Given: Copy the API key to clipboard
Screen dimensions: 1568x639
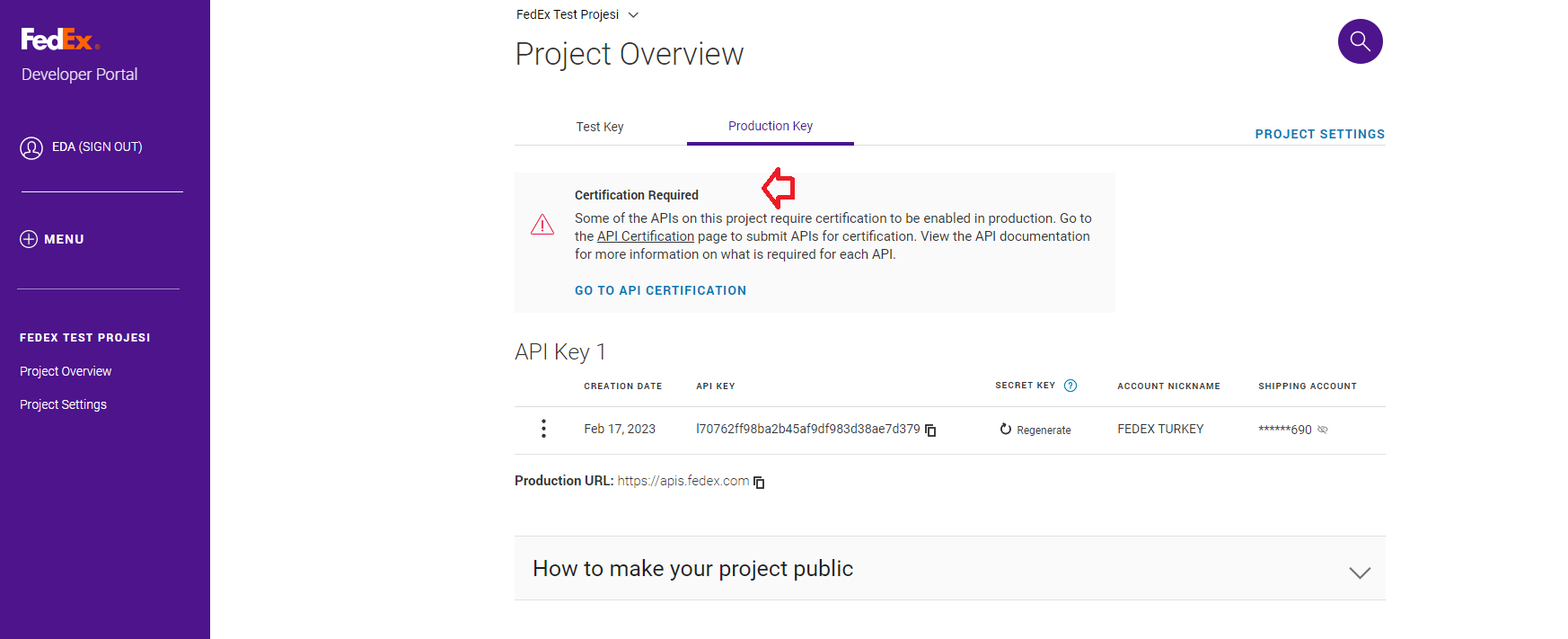Looking at the screenshot, I should [930, 430].
